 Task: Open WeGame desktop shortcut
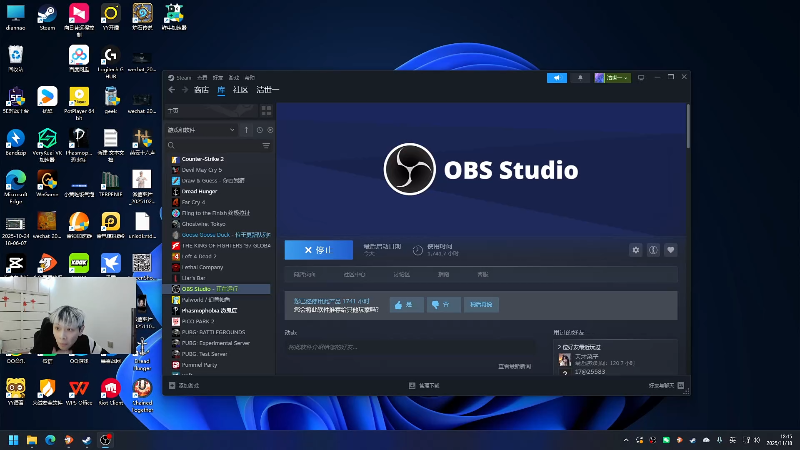click(47, 184)
